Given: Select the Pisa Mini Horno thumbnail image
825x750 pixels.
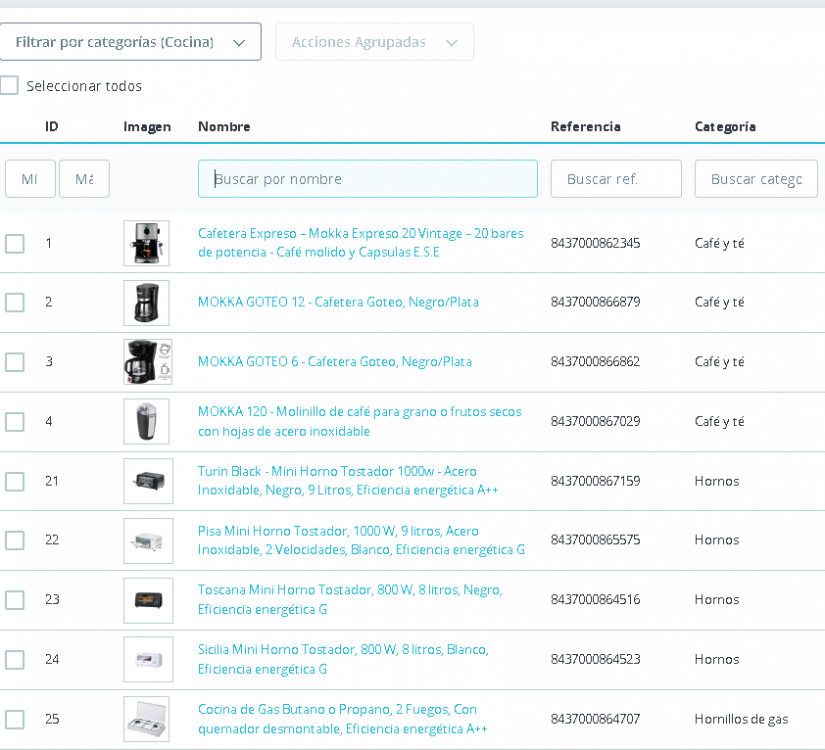Looking at the screenshot, I should point(147,540).
